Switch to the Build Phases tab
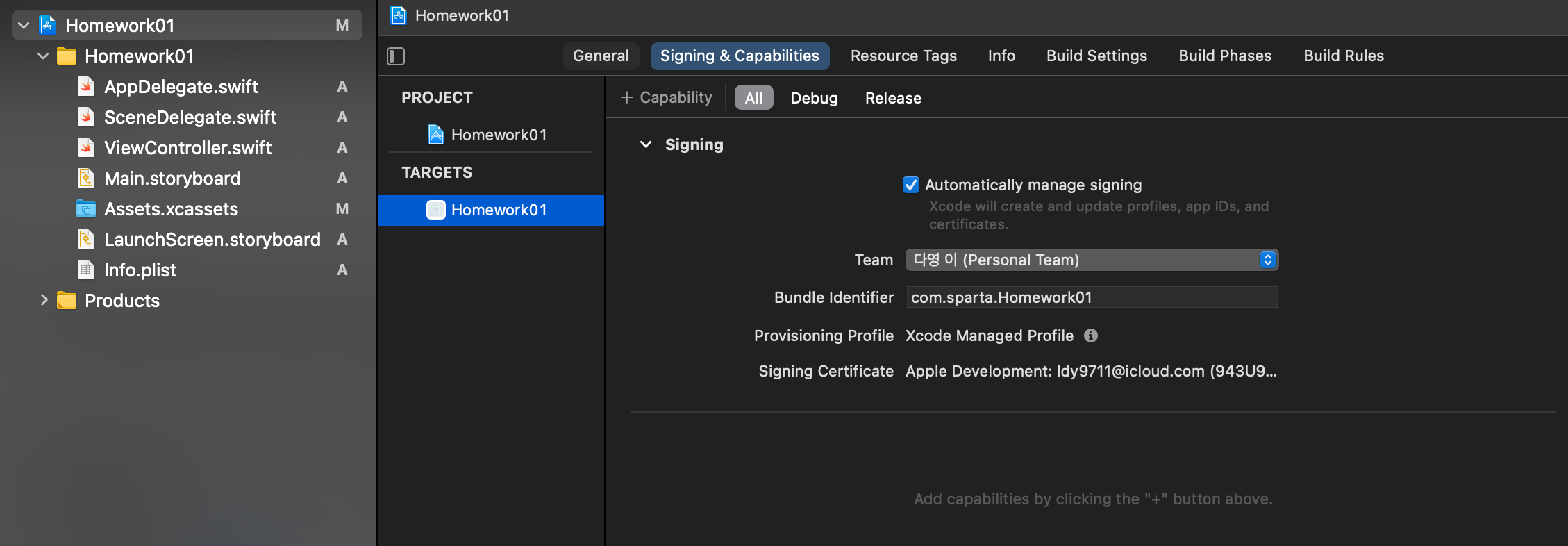1568x546 pixels. click(1225, 56)
